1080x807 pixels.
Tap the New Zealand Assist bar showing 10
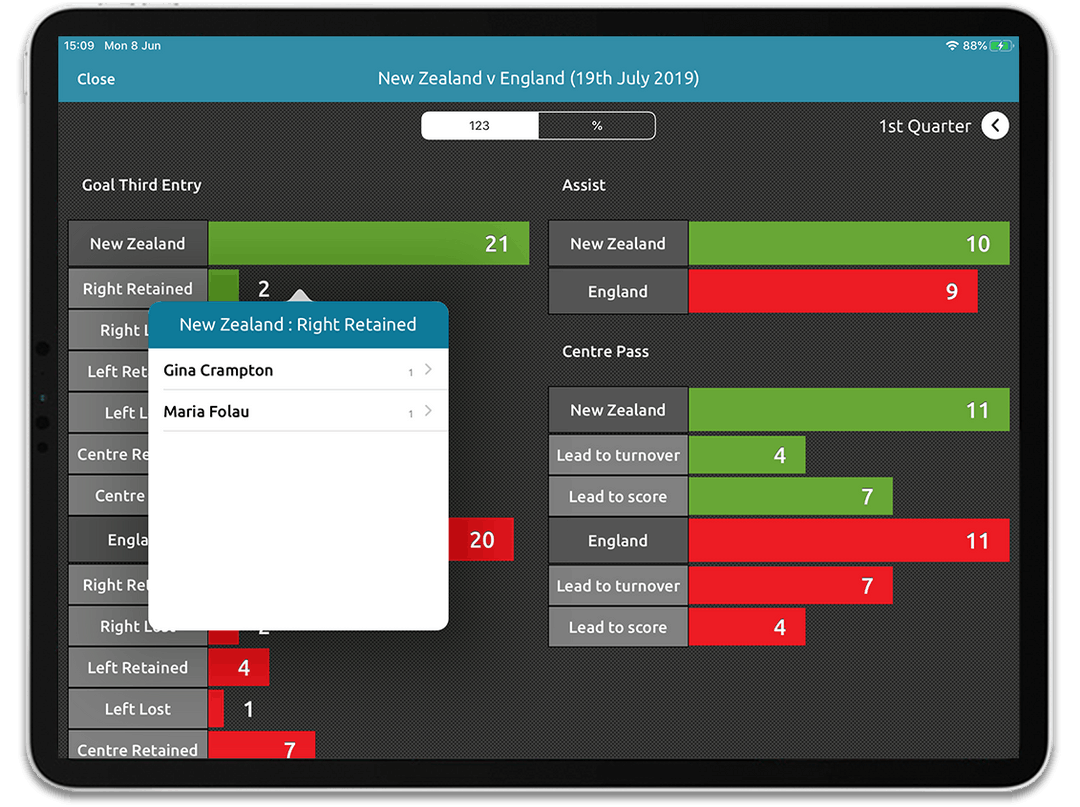(x=848, y=243)
